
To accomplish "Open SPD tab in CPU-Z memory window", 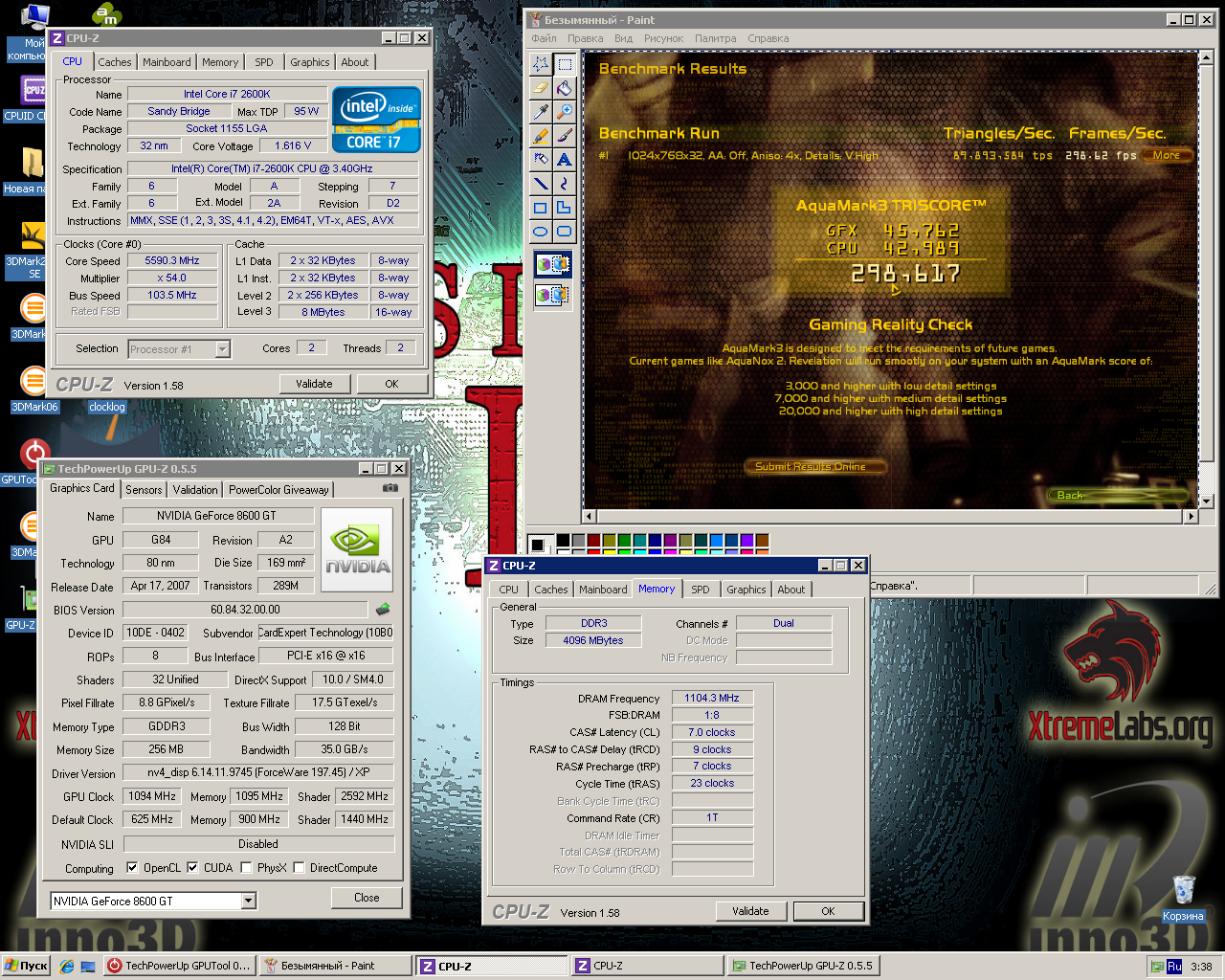I will [701, 590].
